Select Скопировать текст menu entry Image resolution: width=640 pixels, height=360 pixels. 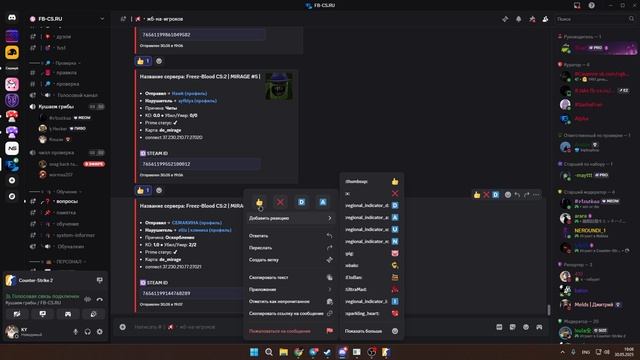pyautogui.click(x=290, y=277)
